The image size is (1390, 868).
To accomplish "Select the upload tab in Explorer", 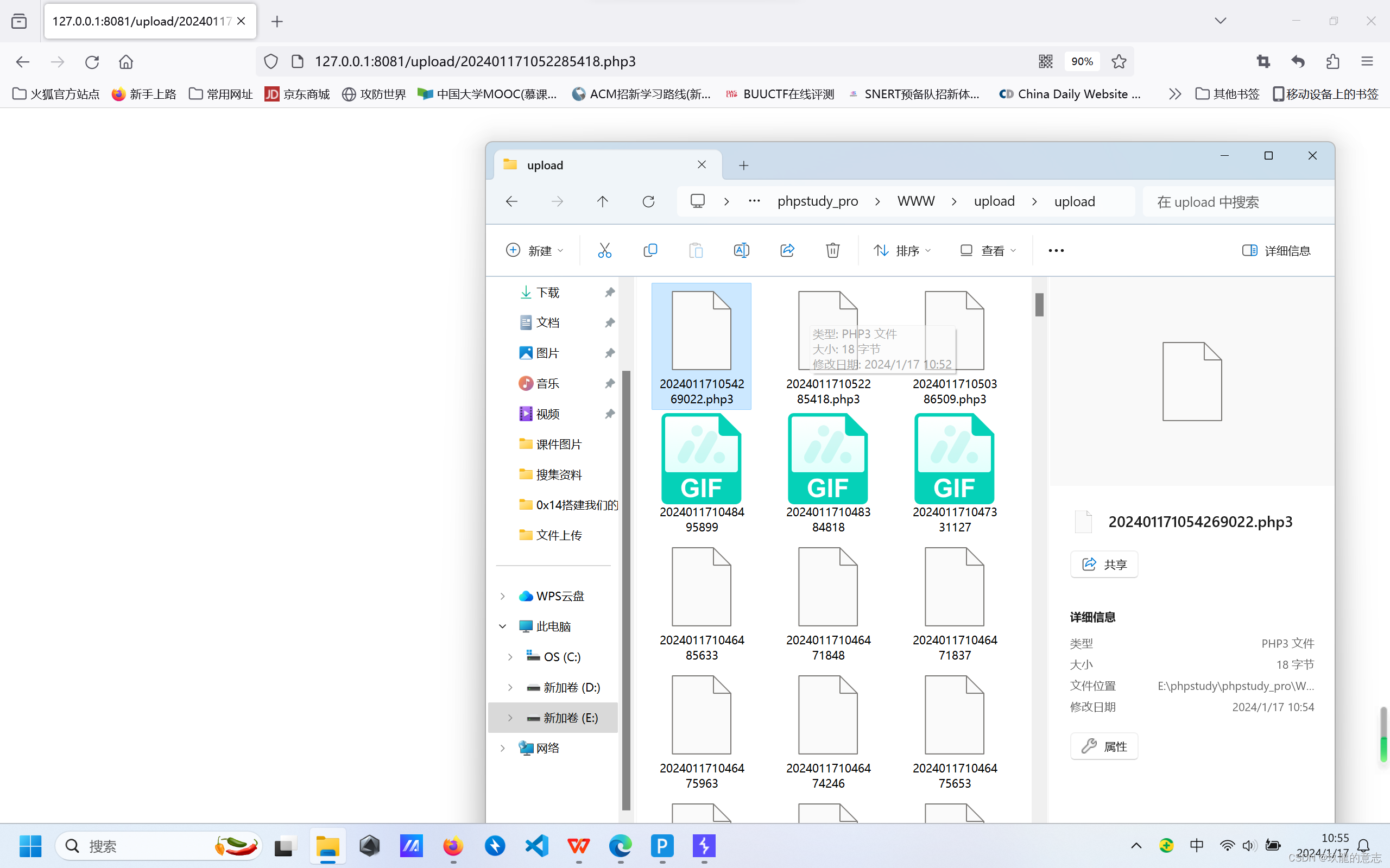I will pos(607,166).
